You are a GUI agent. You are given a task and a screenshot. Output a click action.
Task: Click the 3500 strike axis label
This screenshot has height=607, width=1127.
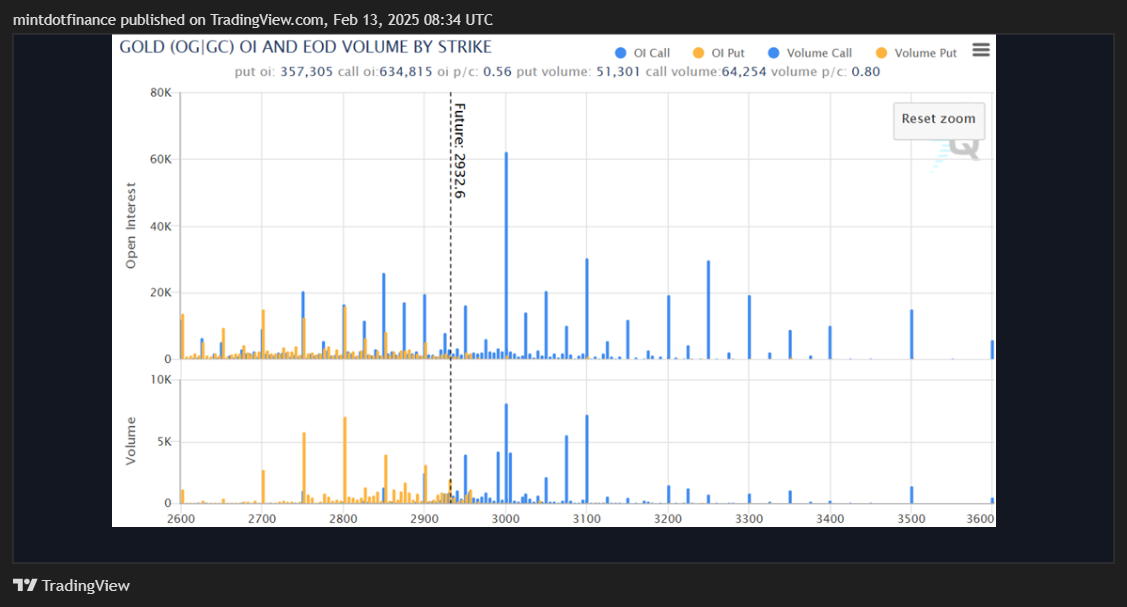(911, 519)
